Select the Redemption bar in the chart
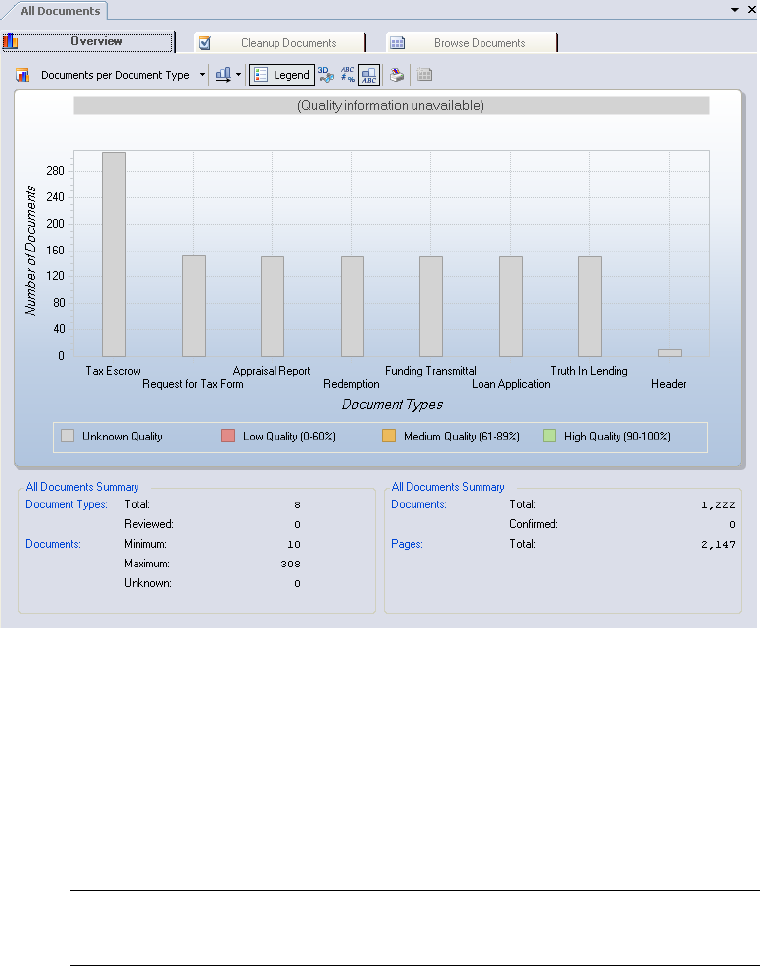Viewport: 760px width, 966px height. coord(352,306)
